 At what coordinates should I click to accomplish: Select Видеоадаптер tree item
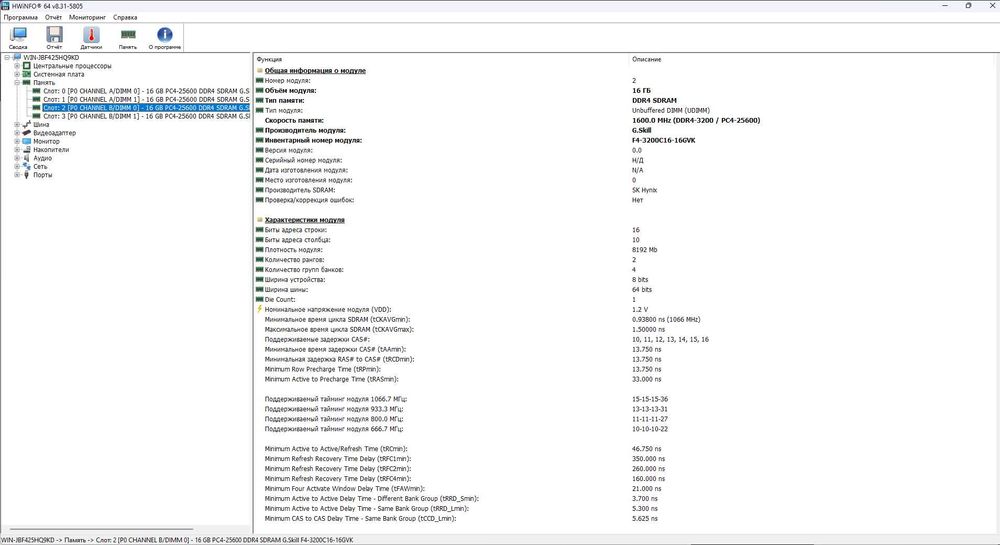(x=54, y=133)
